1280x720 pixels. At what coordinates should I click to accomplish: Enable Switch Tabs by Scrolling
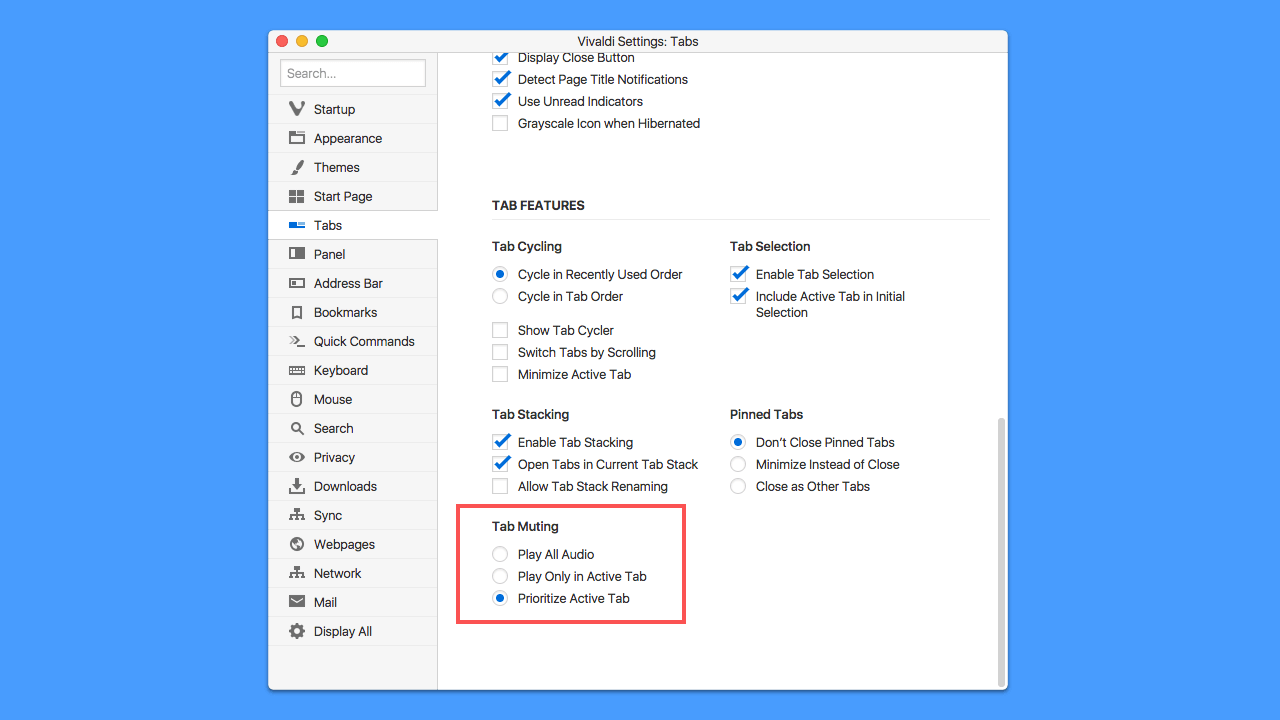(500, 352)
